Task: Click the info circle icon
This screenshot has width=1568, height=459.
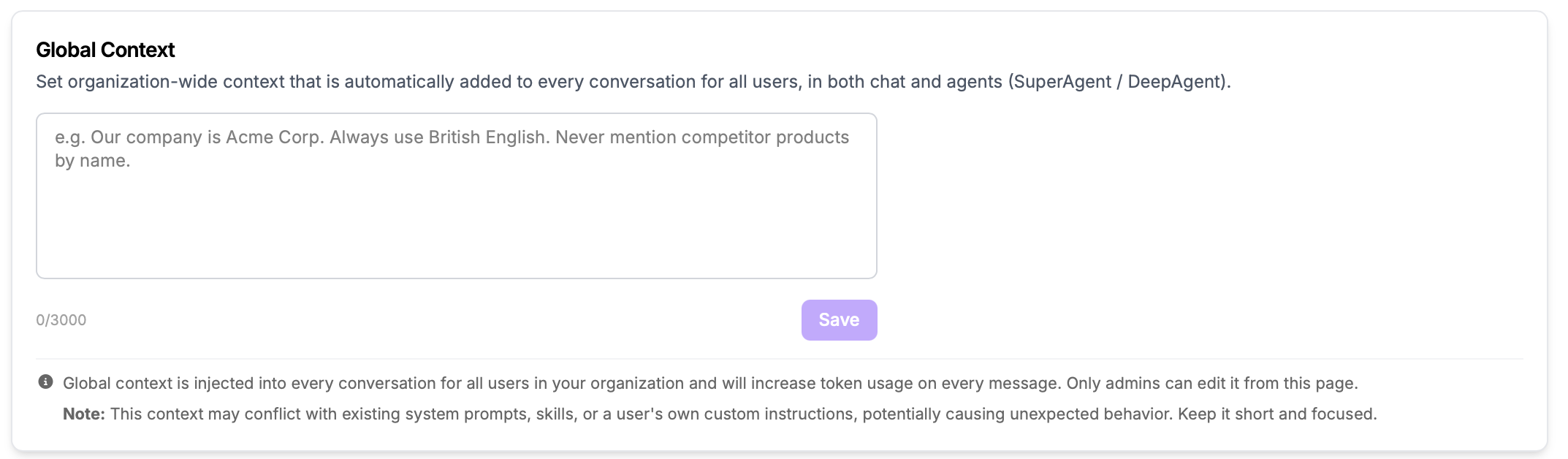Action: [45, 382]
